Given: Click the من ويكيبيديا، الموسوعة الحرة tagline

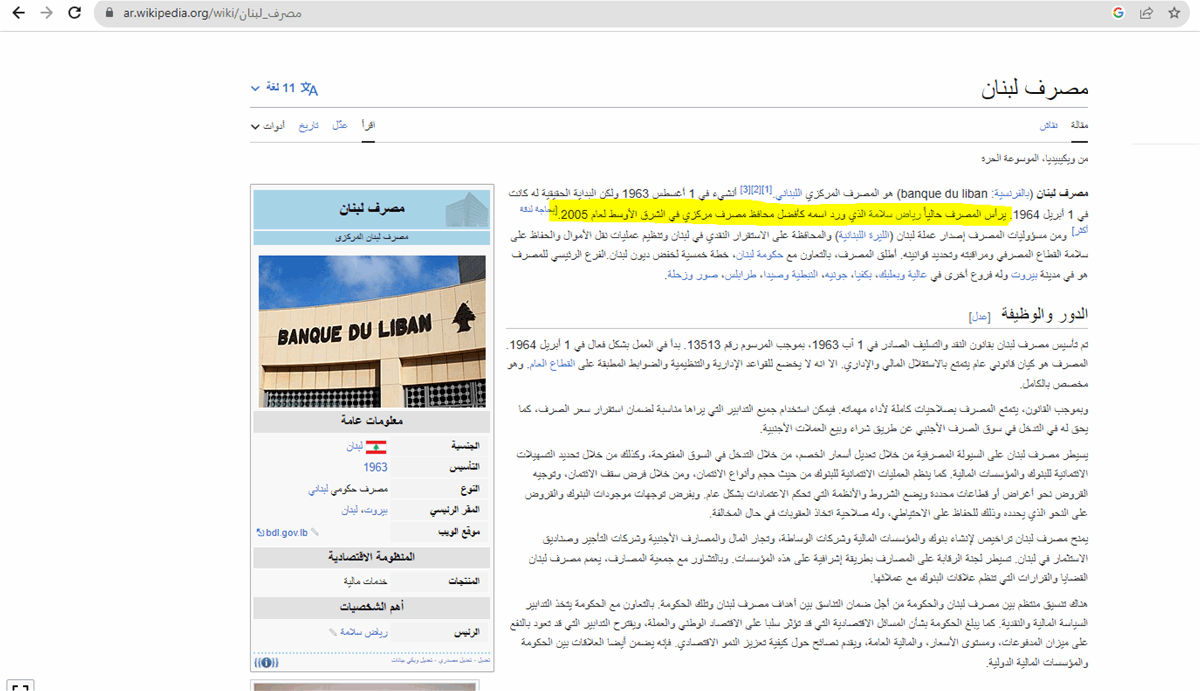Looking at the screenshot, I should (x=1037, y=159).
